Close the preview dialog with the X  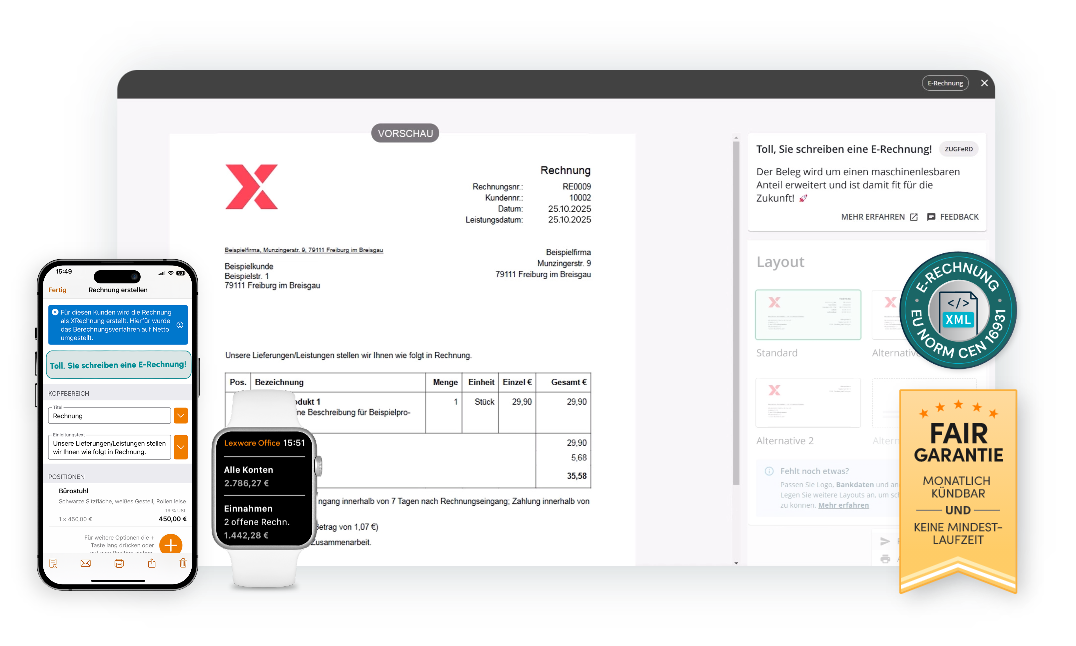(x=984, y=83)
